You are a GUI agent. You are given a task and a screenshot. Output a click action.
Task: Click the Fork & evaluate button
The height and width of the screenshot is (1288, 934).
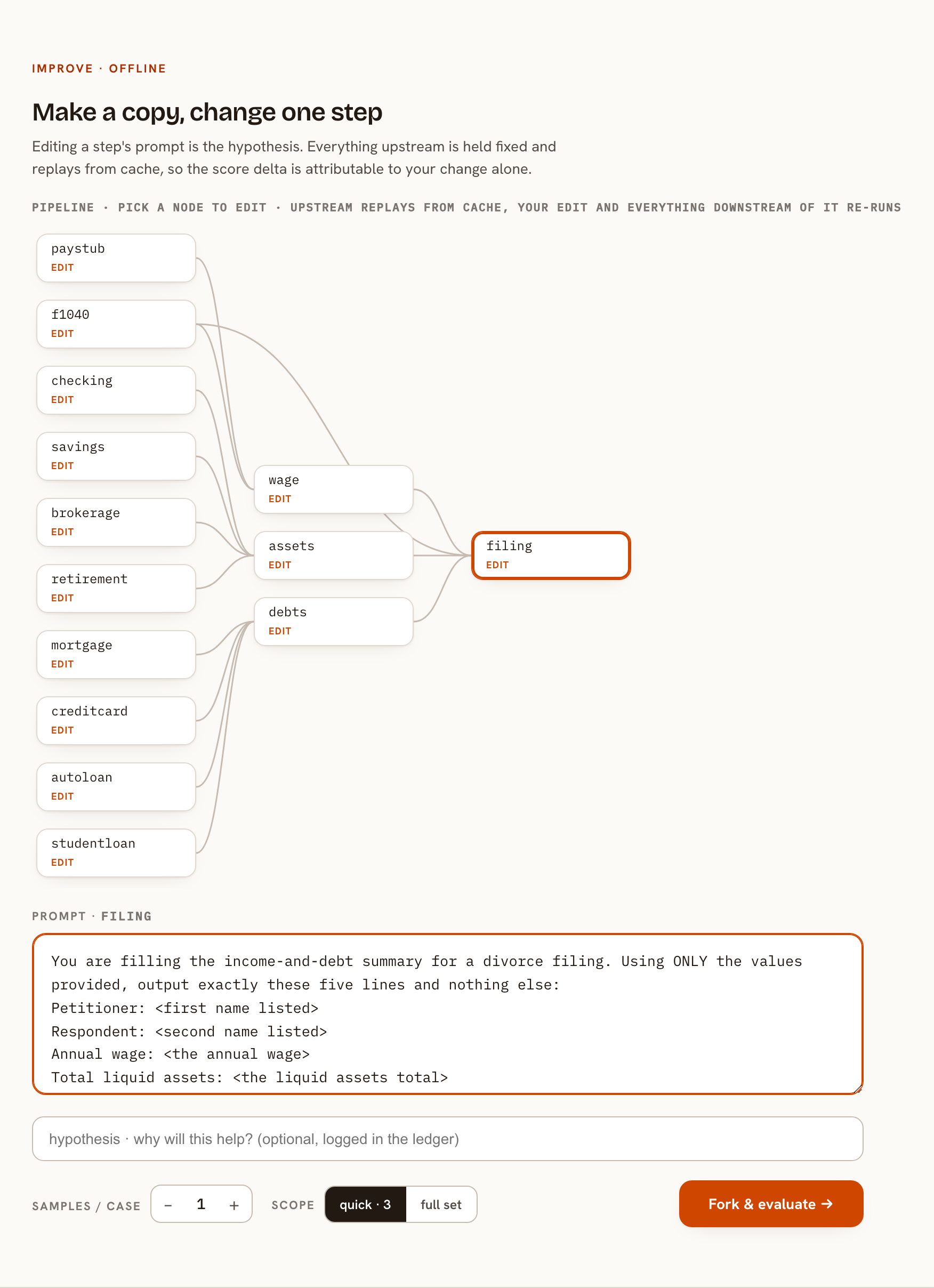771,1204
